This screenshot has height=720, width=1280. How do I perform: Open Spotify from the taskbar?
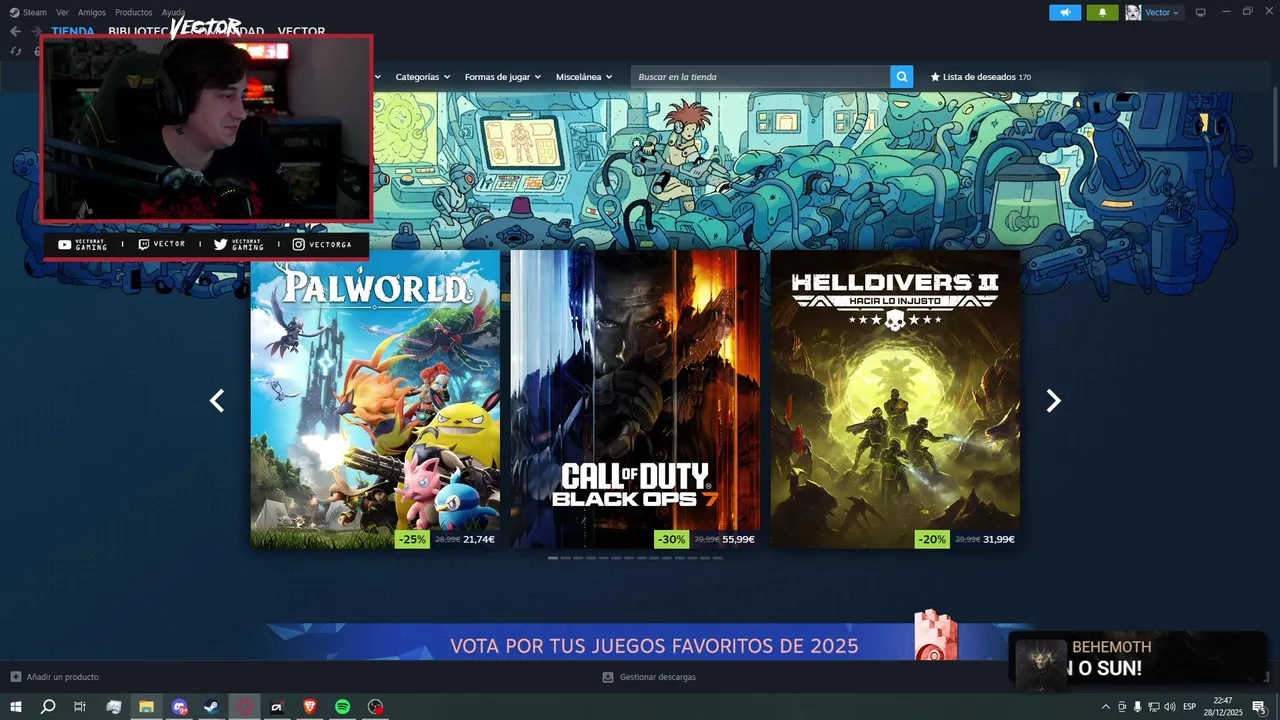(342, 707)
